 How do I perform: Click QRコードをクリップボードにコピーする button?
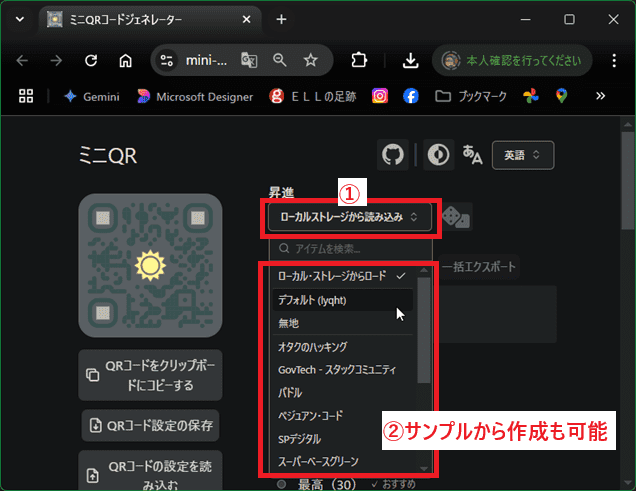[150, 375]
